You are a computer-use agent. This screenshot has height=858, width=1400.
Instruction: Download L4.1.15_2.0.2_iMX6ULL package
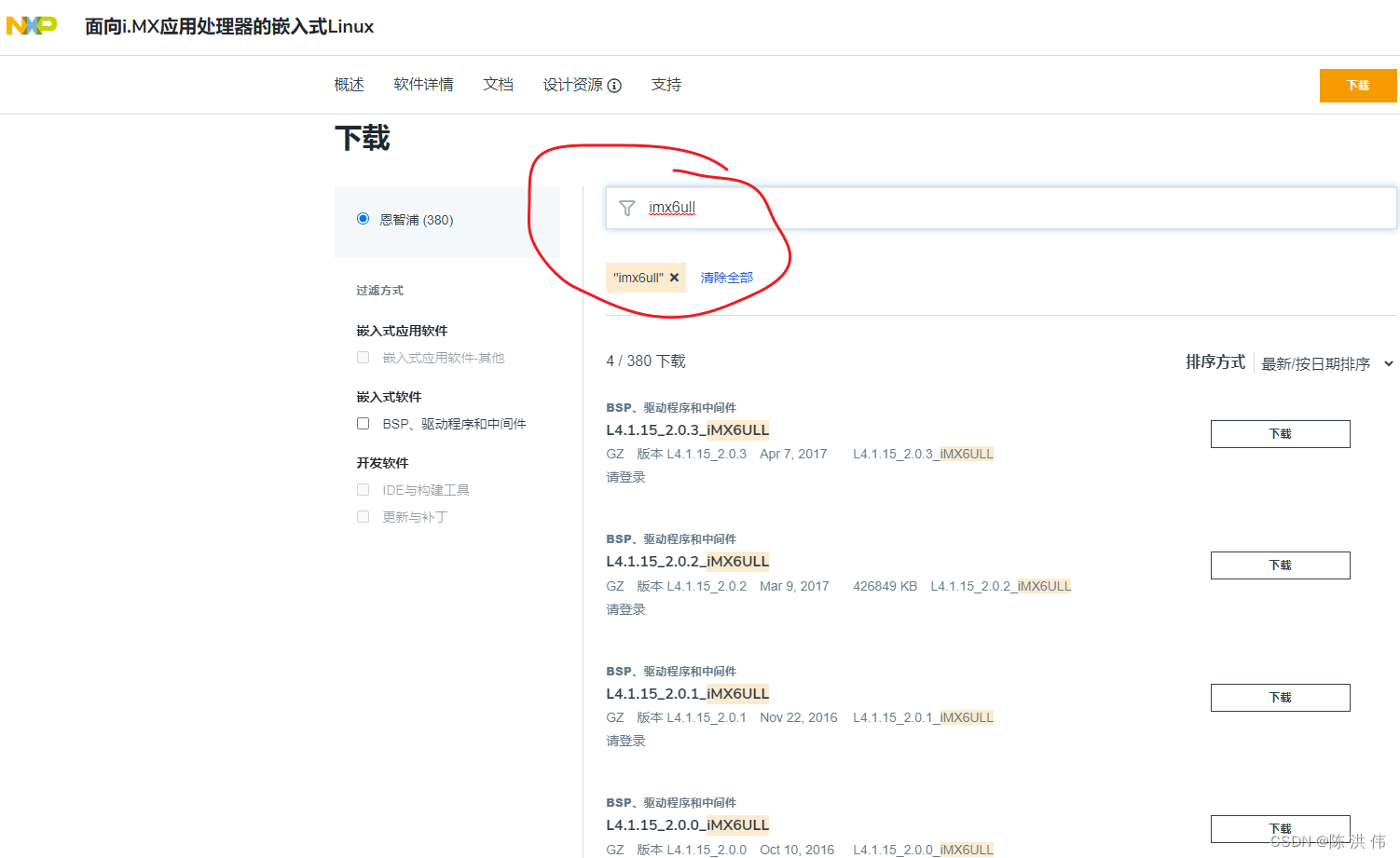(x=1280, y=565)
